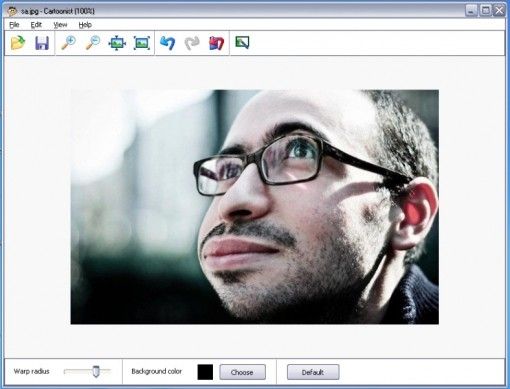Open an image with the folder icon
510x389 pixels.
(18, 43)
